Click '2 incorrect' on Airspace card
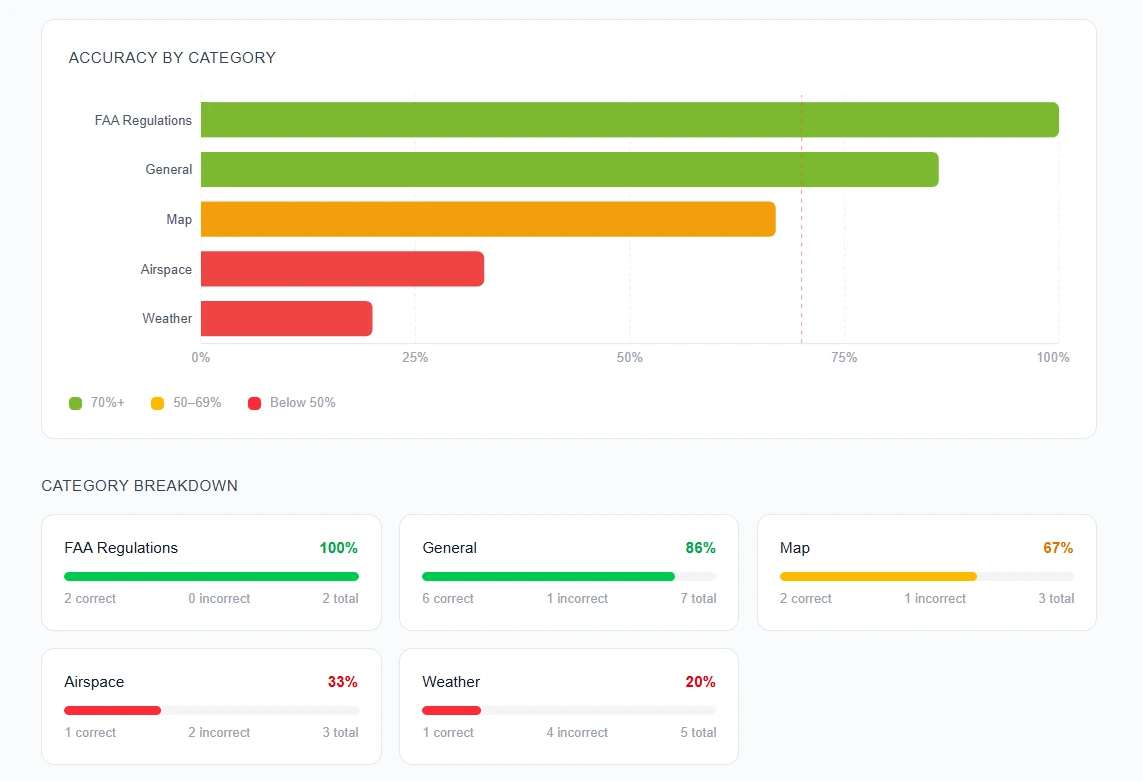 pyautogui.click(x=219, y=732)
